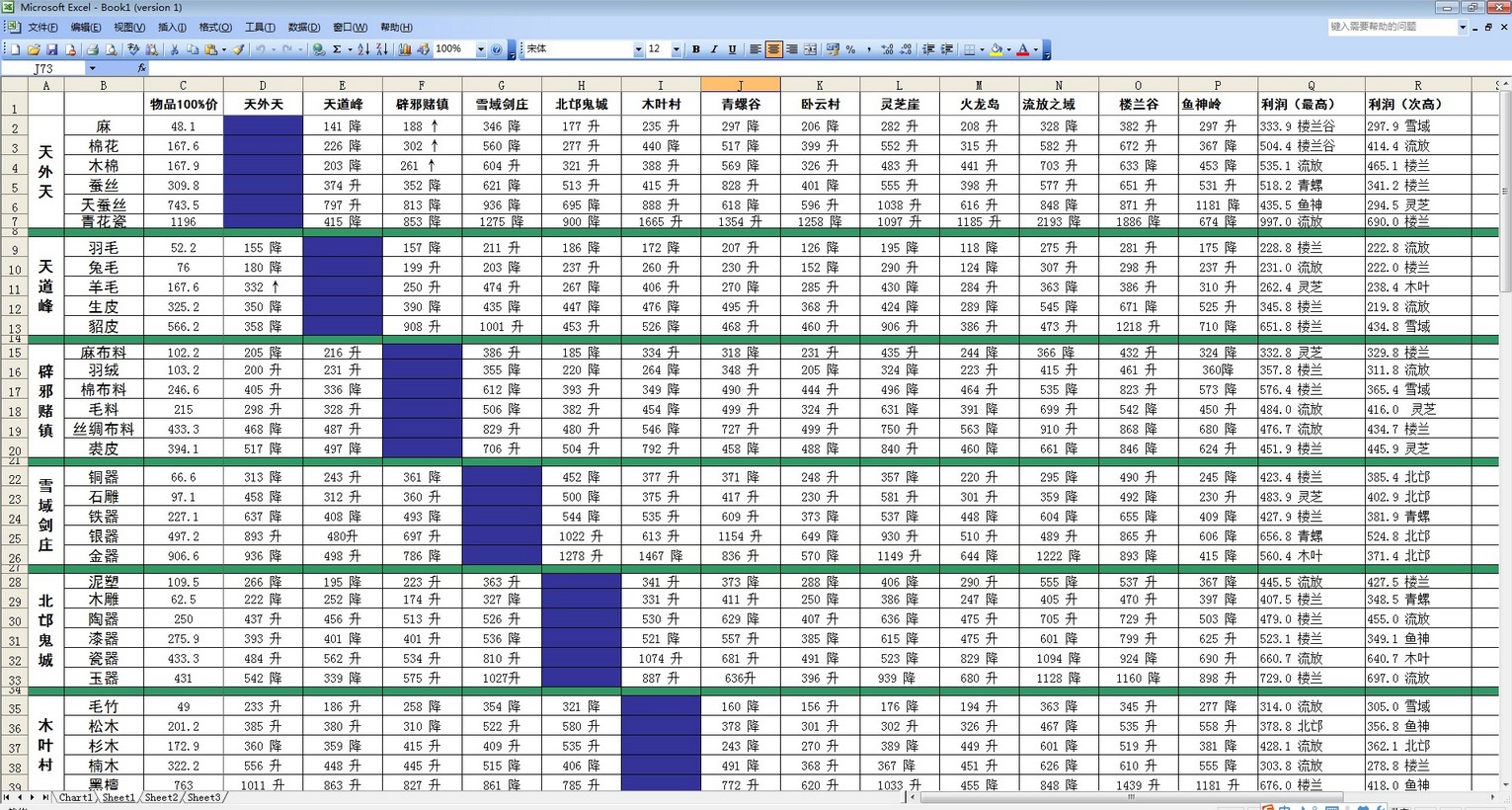Toggle Center alignment
Screen dimensions: 1512x810
point(773,49)
